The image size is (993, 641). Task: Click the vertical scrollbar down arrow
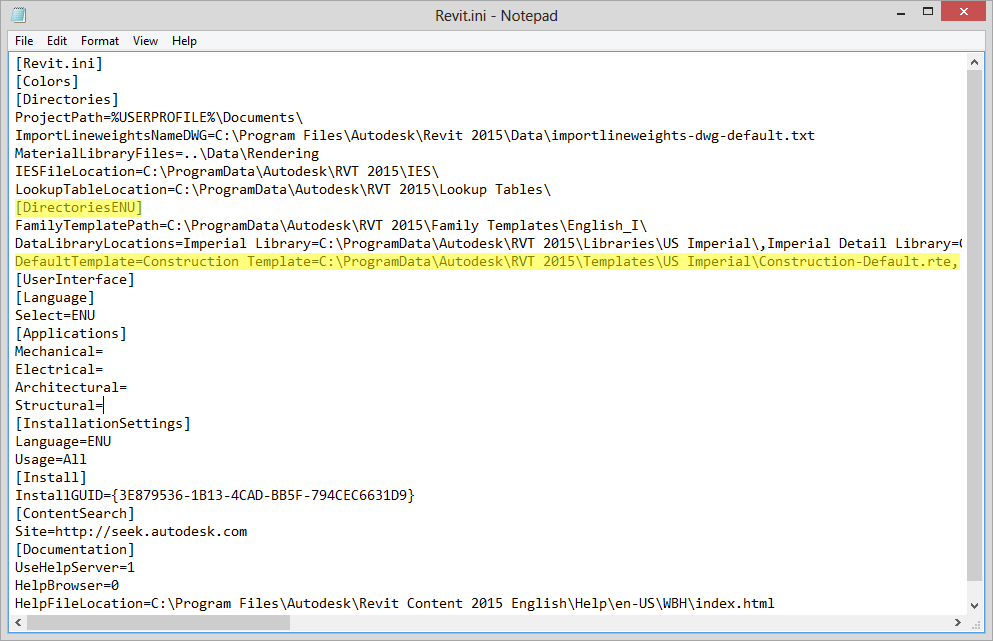pyautogui.click(x=974, y=606)
